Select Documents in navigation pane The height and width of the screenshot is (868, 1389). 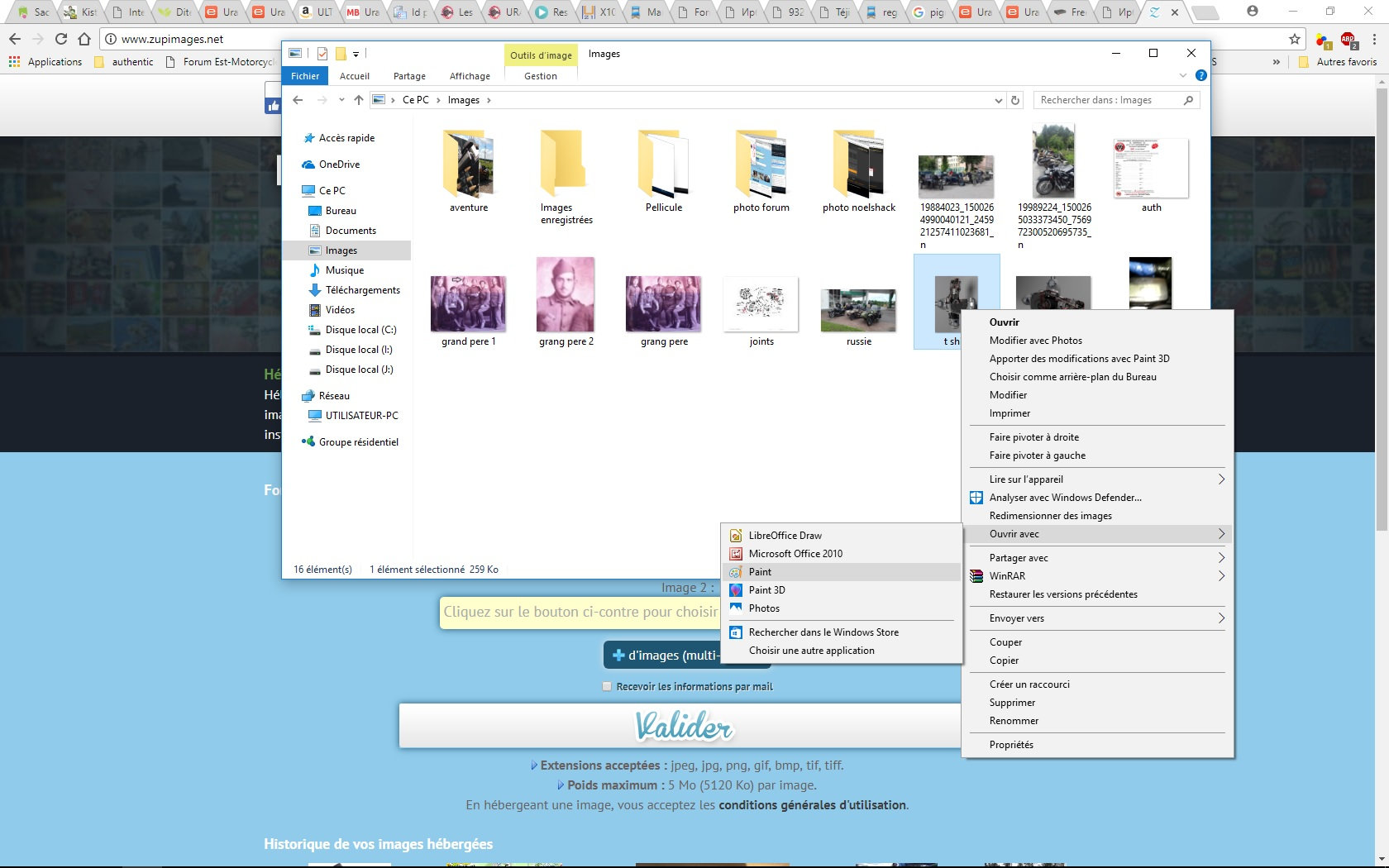click(x=351, y=231)
